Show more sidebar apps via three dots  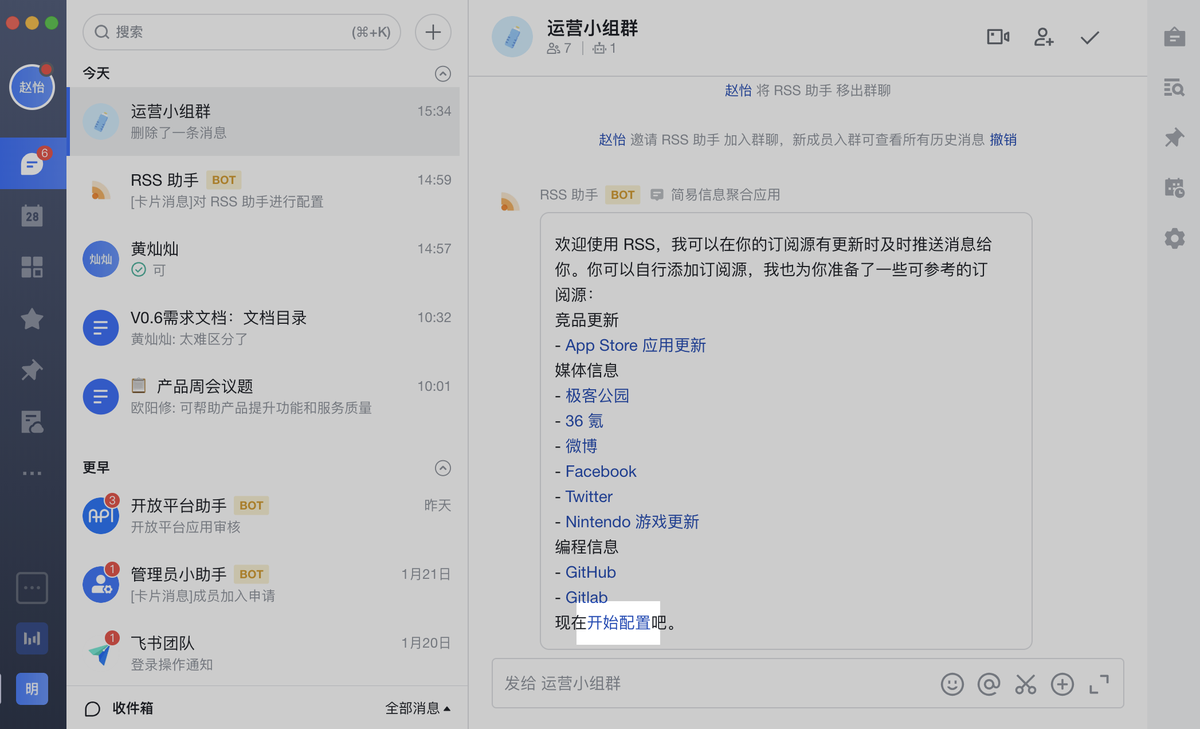tap(32, 473)
